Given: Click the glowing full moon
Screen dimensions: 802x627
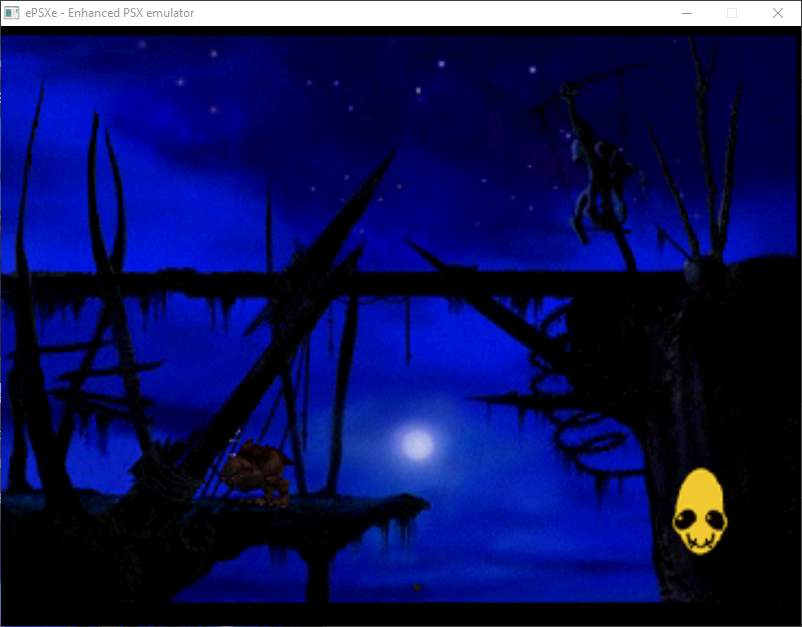Looking at the screenshot, I should [x=417, y=443].
